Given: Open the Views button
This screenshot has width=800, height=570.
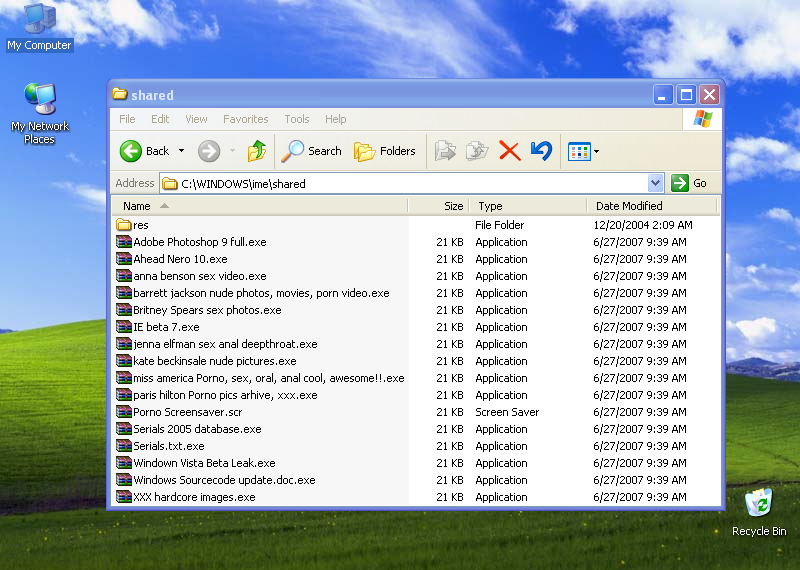Looking at the screenshot, I should pos(579,152).
